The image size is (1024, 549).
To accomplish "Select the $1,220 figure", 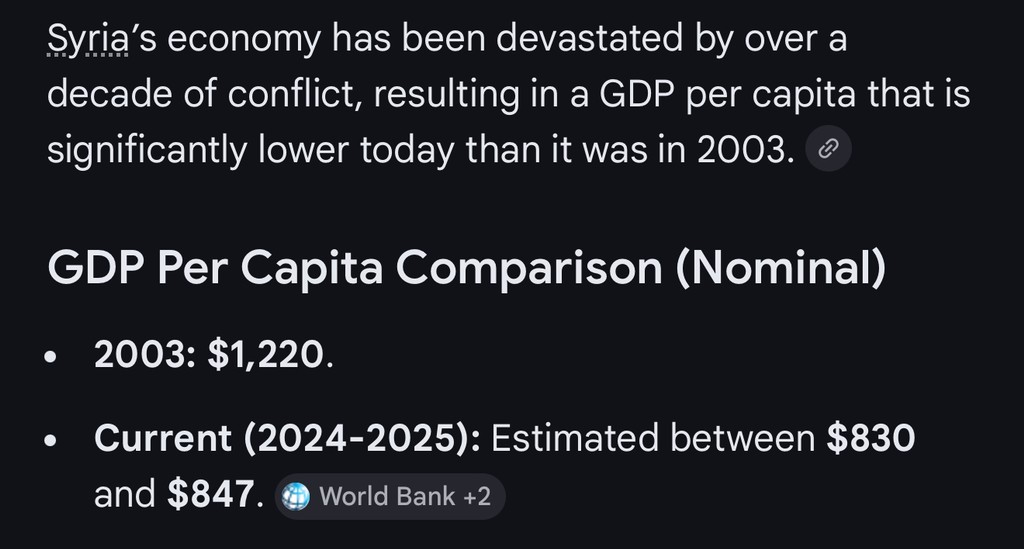I will pyautogui.click(x=266, y=355).
